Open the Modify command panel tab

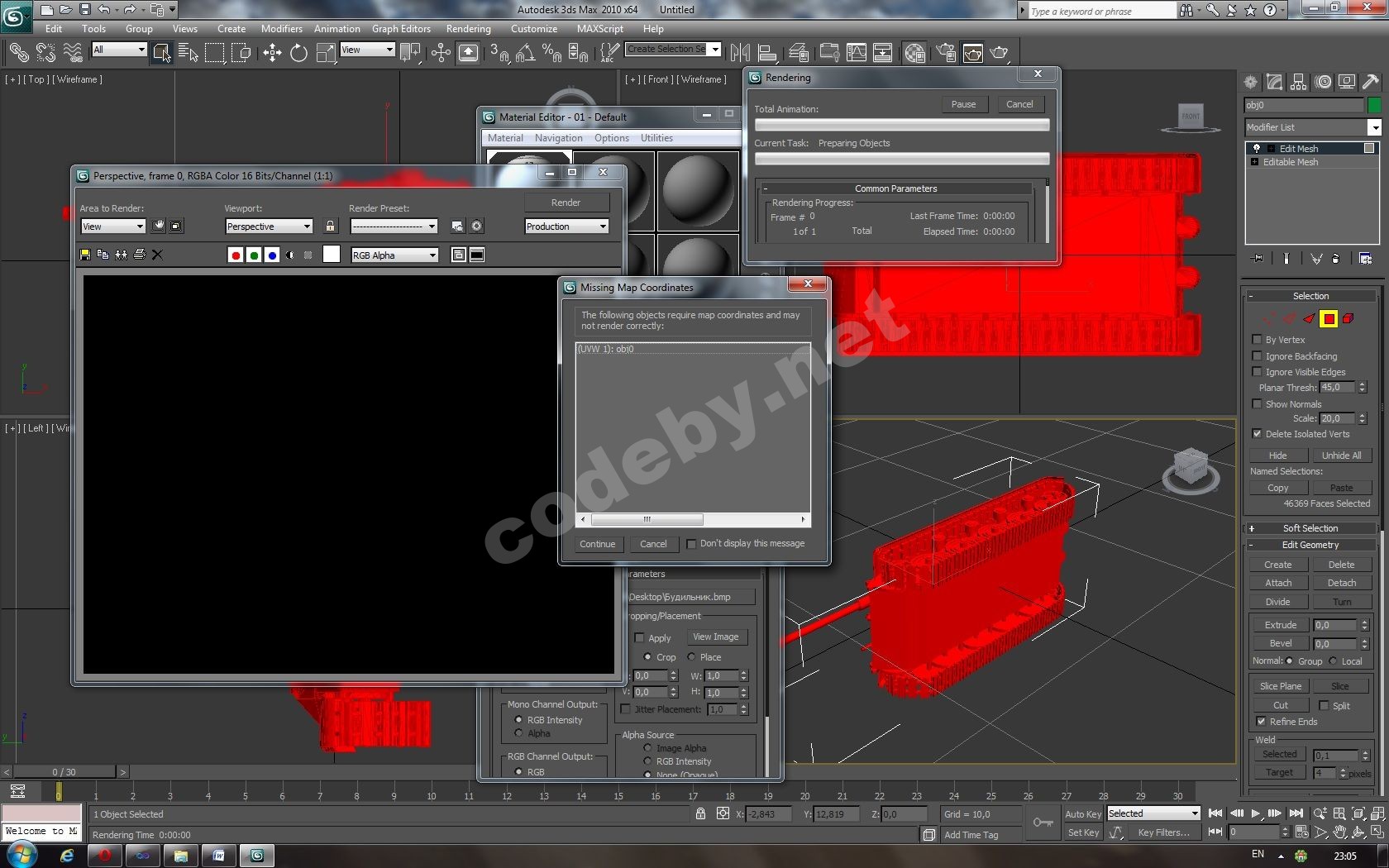point(1274,82)
